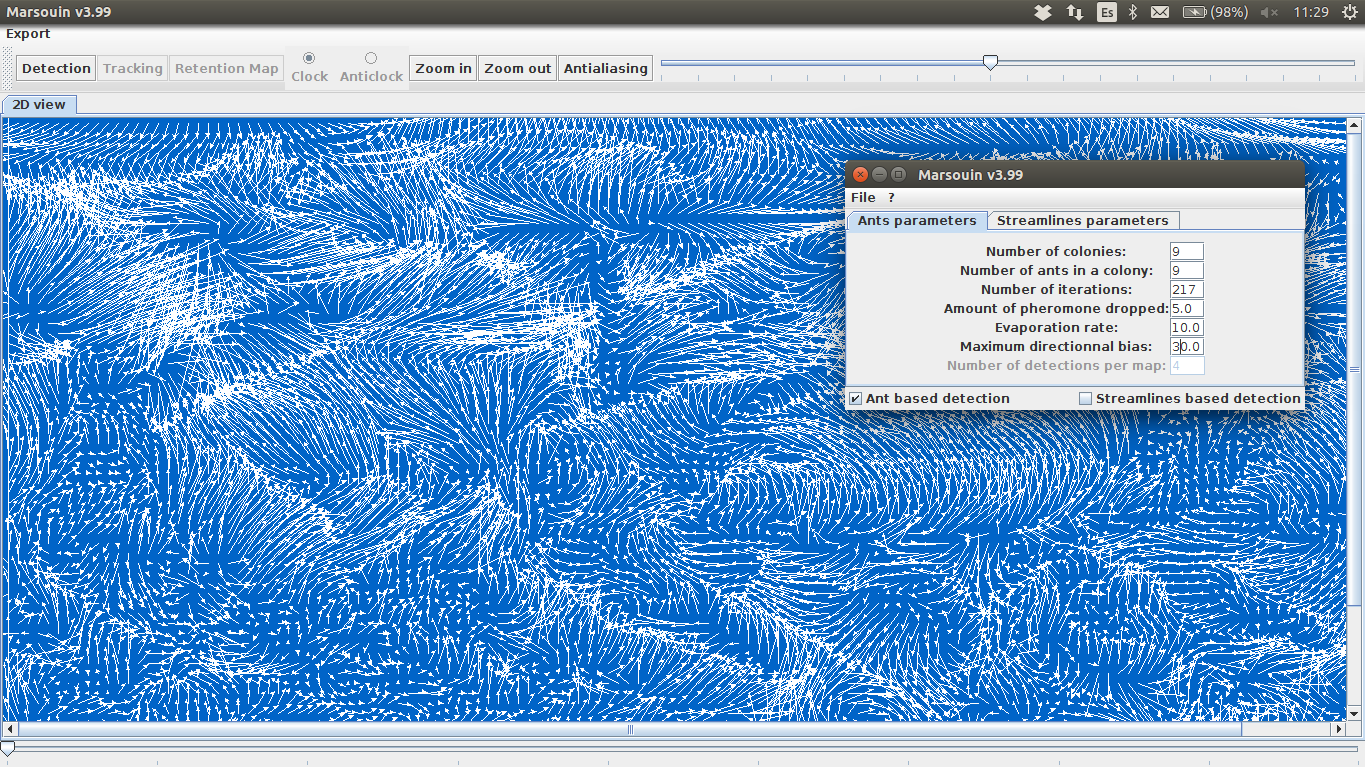The width and height of the screenshot is (1365, 767).
Task: Click the top toolbar slider handle
Action: pos(990,62)
